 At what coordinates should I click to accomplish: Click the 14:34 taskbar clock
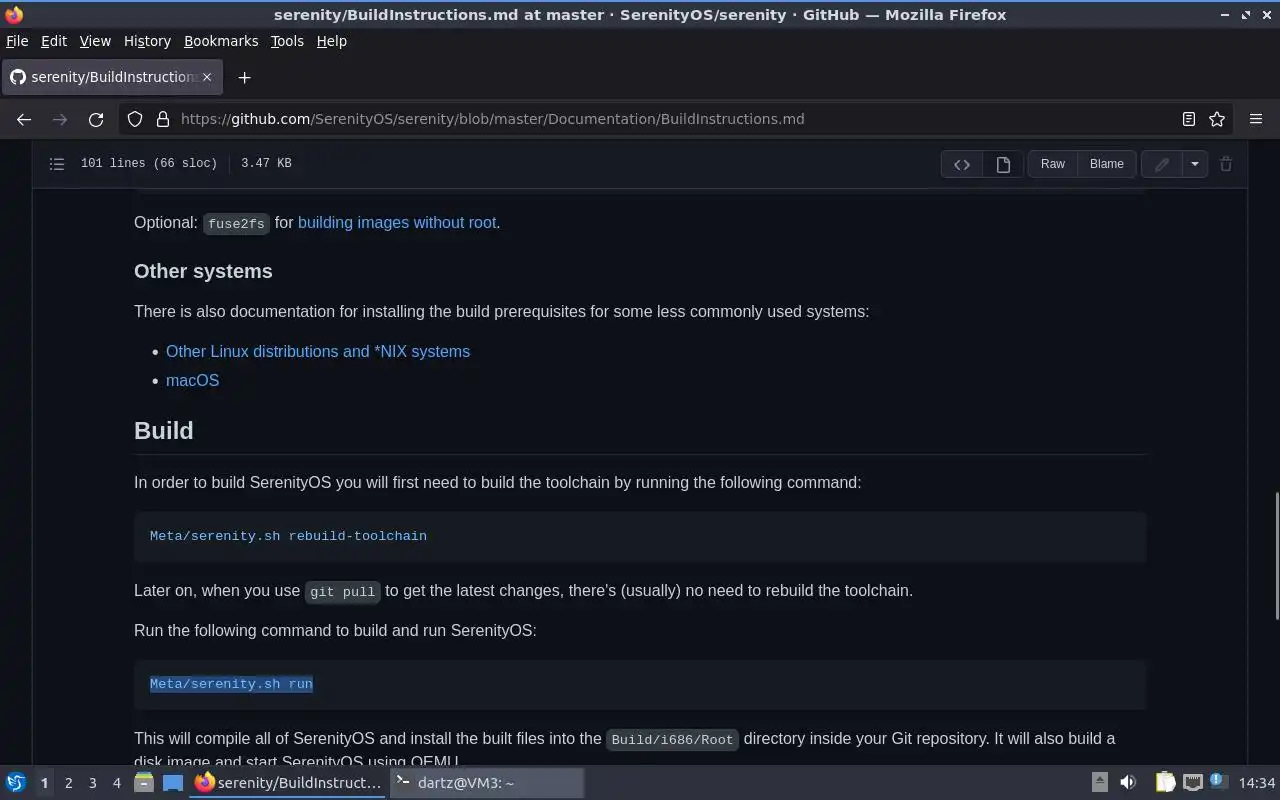1257,783
